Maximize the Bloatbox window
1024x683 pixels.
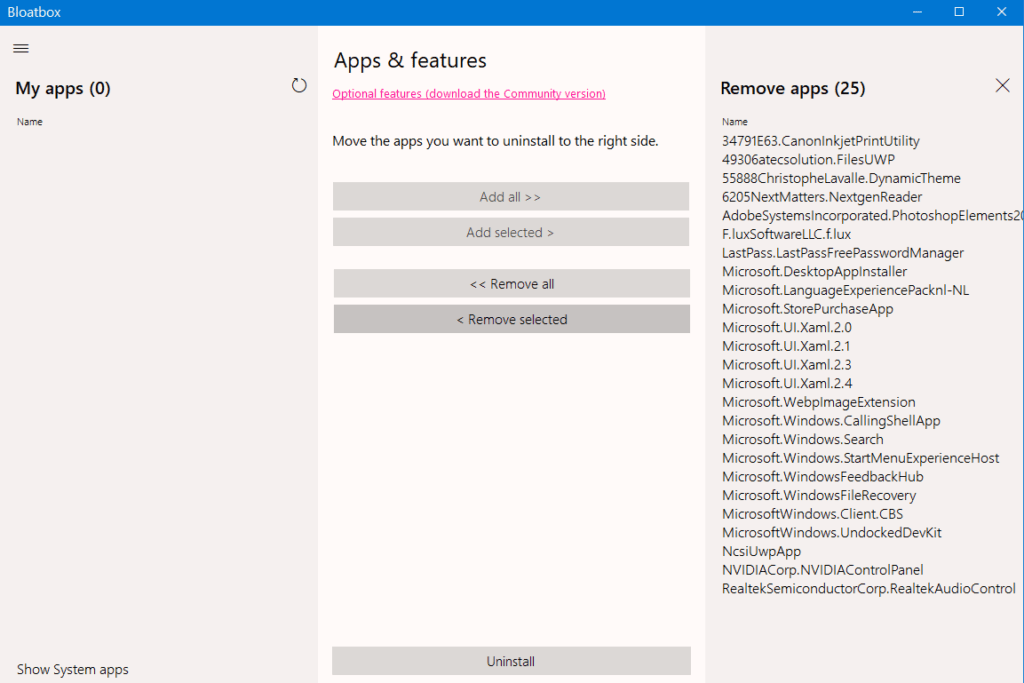tap(959, 12)
